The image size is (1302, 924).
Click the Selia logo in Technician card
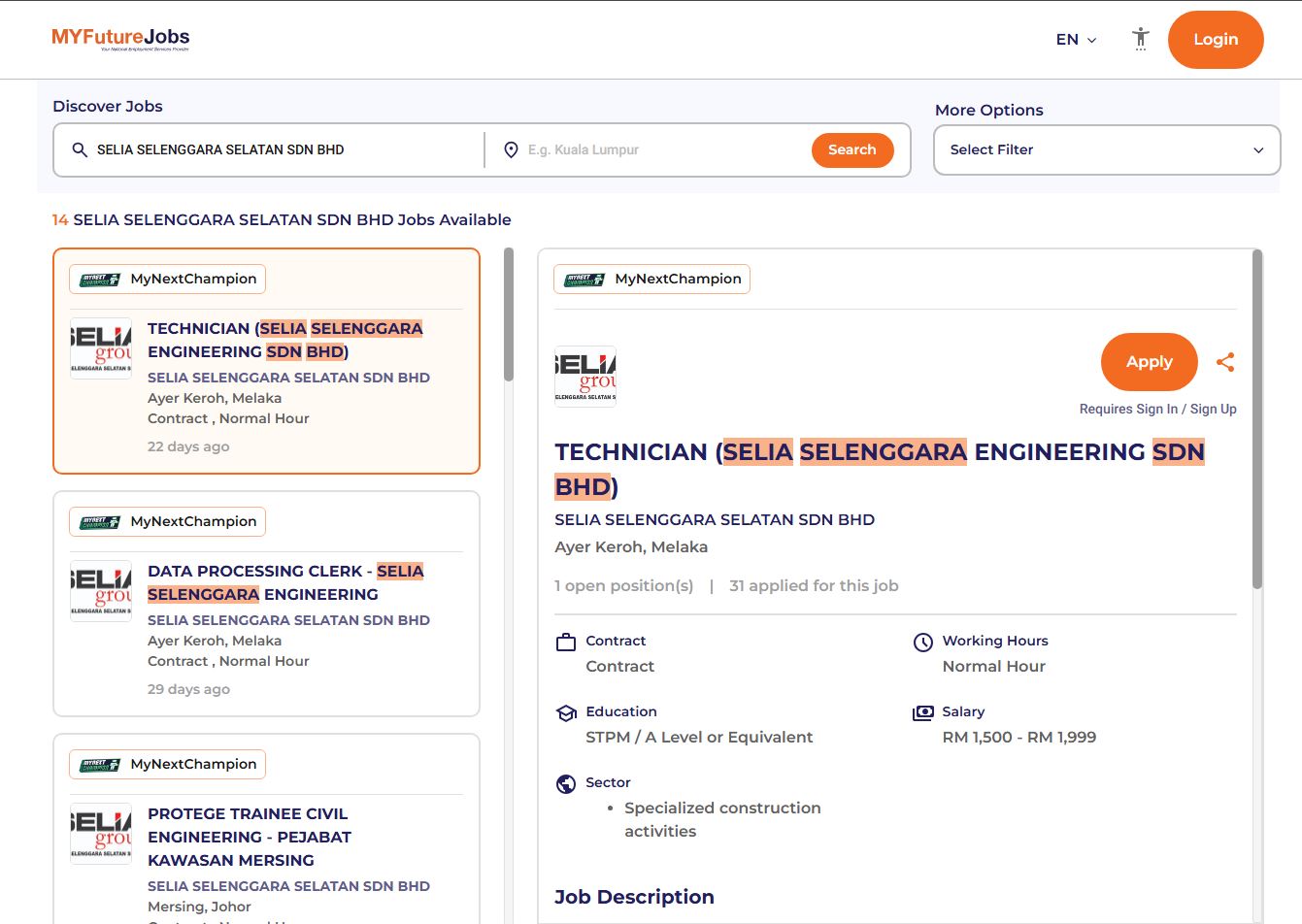[x=101, y=347]
